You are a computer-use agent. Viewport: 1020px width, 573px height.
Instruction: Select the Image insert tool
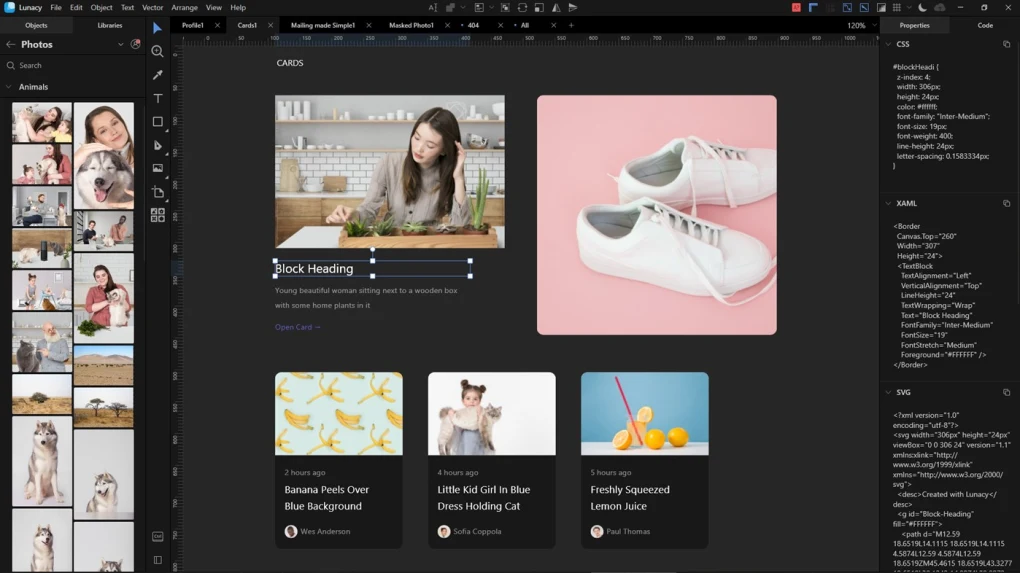coord(157,168)
